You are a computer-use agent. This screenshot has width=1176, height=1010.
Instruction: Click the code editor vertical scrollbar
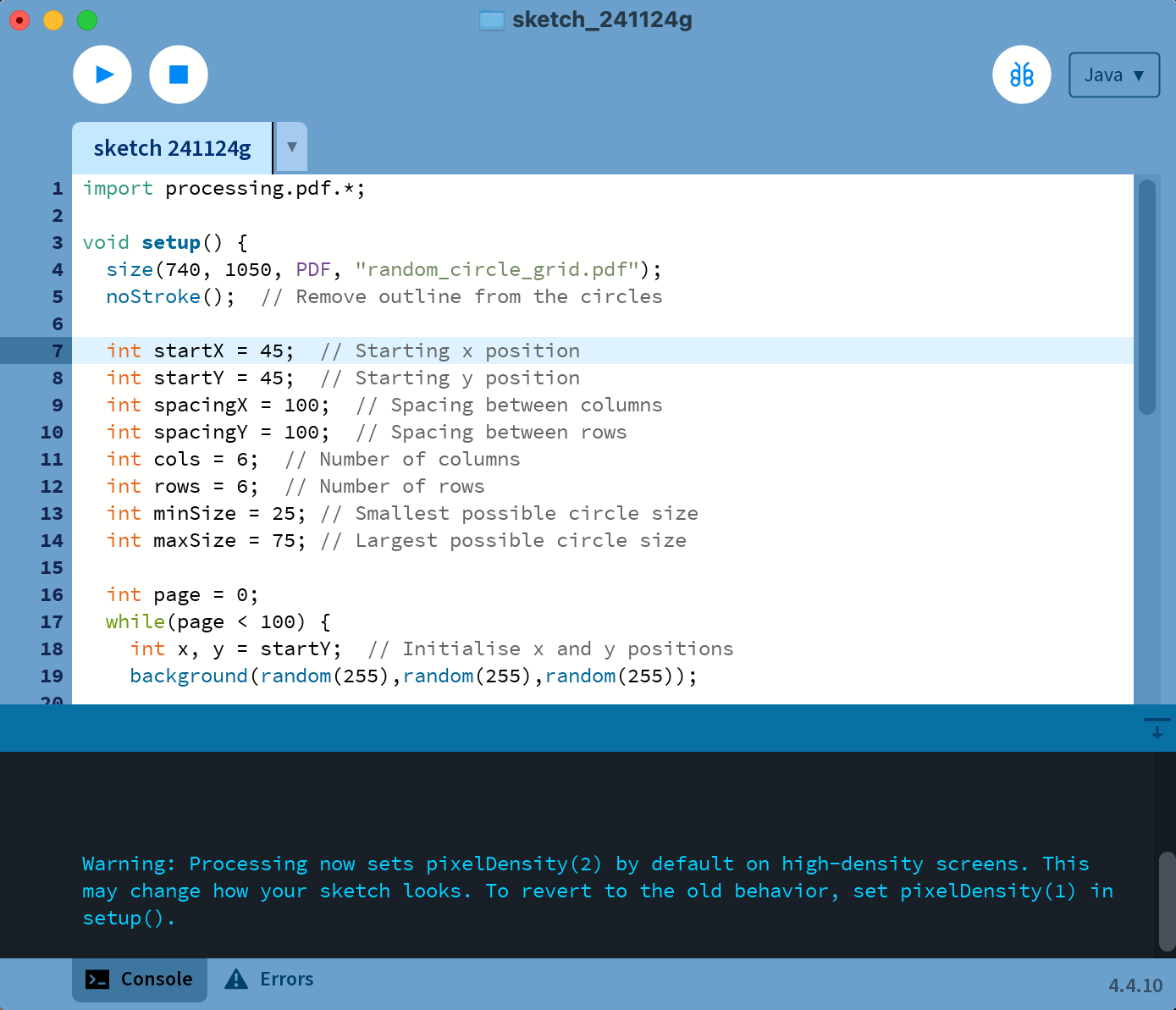coord(1147,296)
